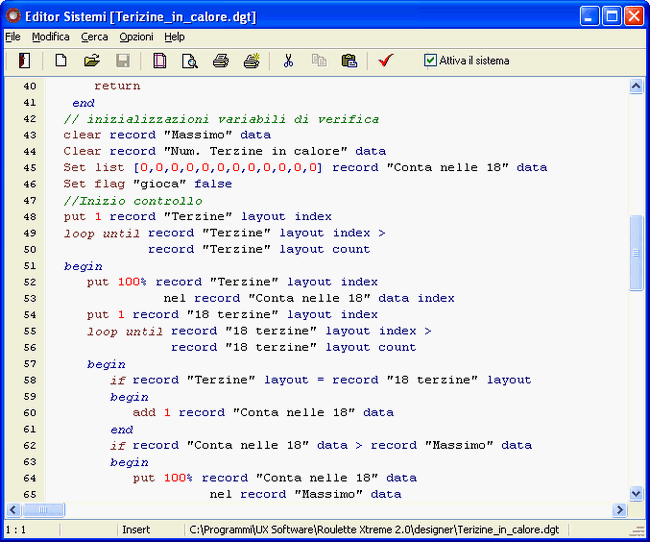This screenshot has height=542, width=650.
Task: Click "Terzine" string on line 48
Action: point(198,216)
